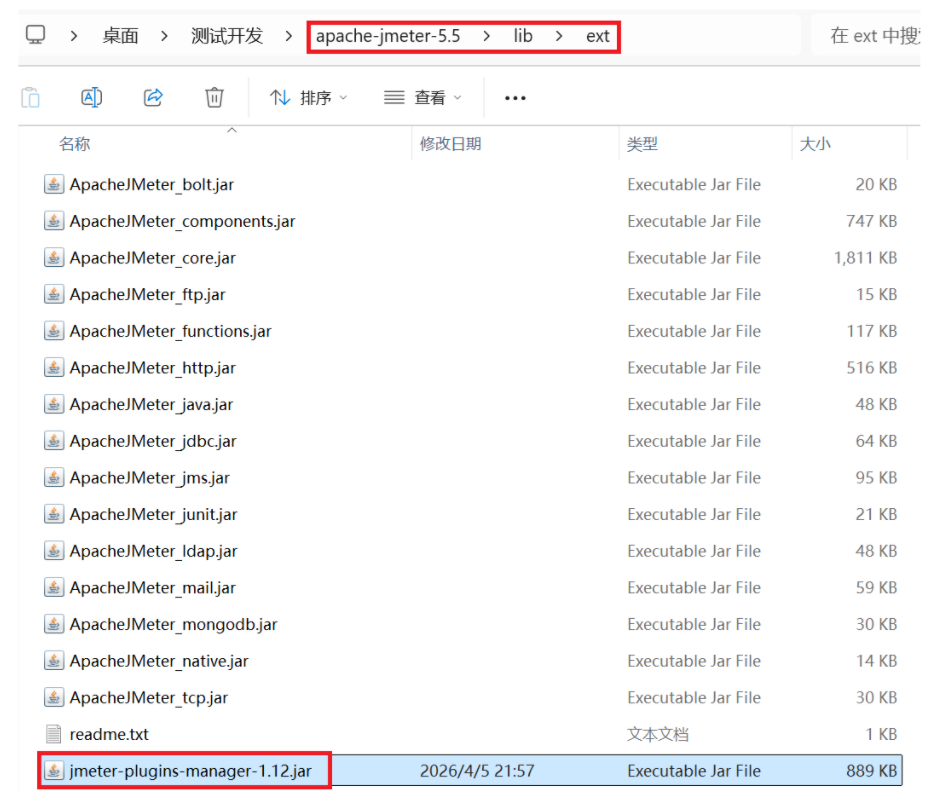Open the 查看 view dropdown

pos(422,97)
